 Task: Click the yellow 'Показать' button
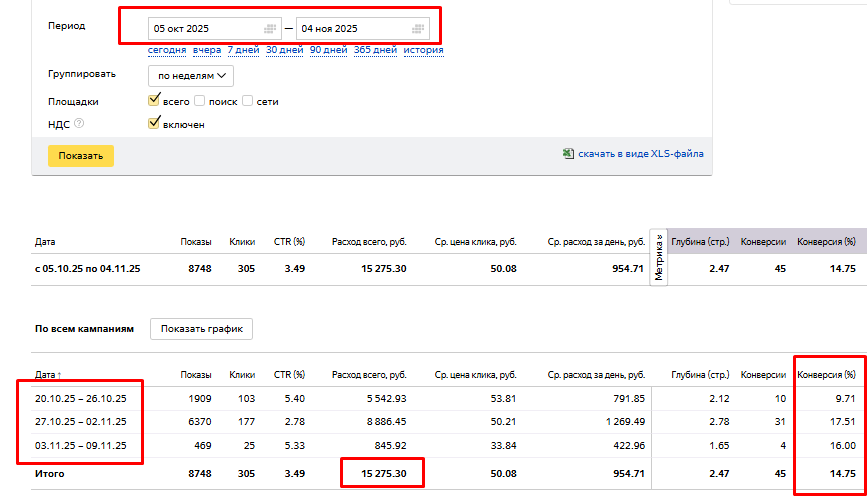point(81,156)
